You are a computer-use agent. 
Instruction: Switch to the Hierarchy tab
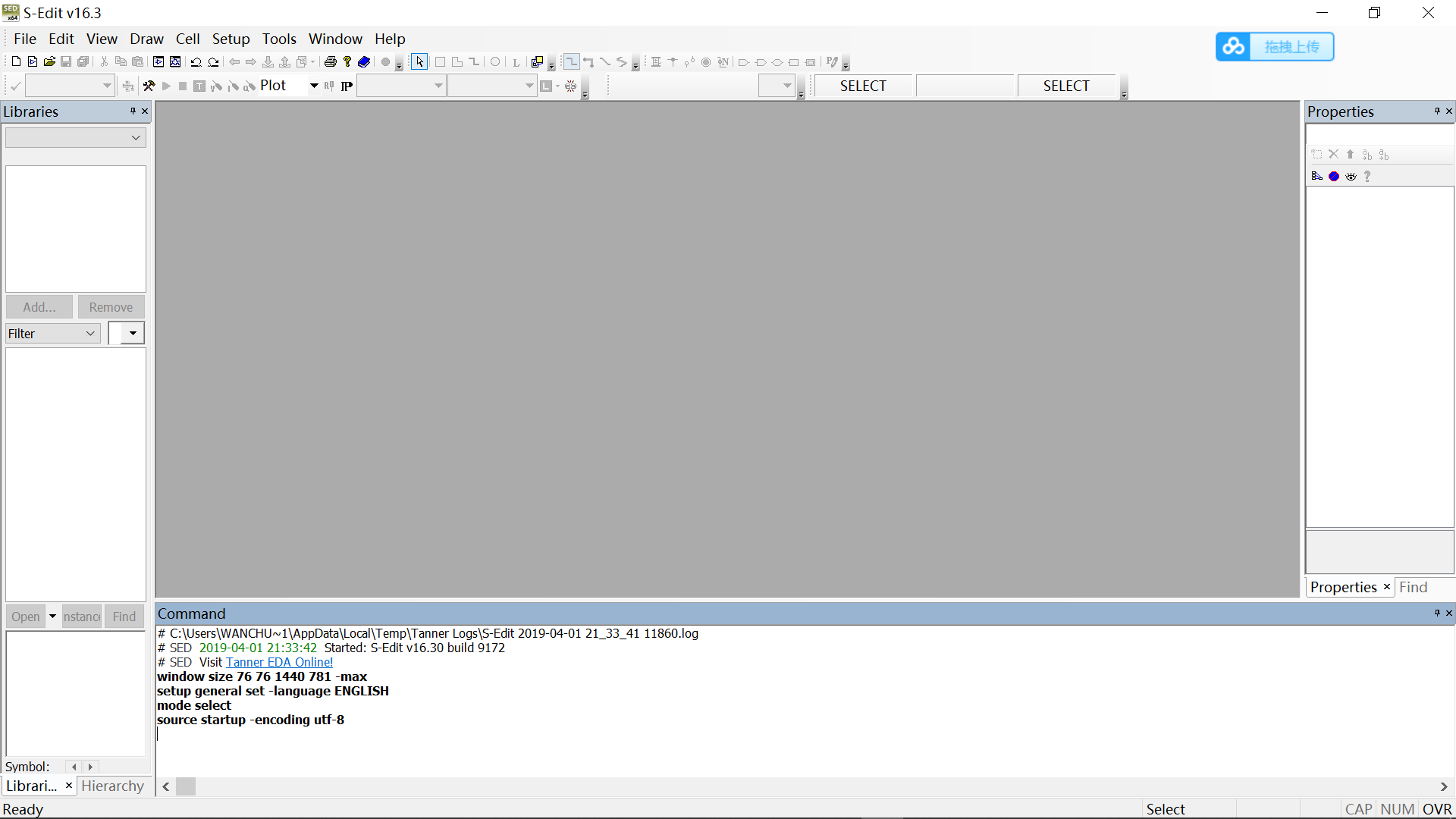pyautogui.click(x=113, y=786)
